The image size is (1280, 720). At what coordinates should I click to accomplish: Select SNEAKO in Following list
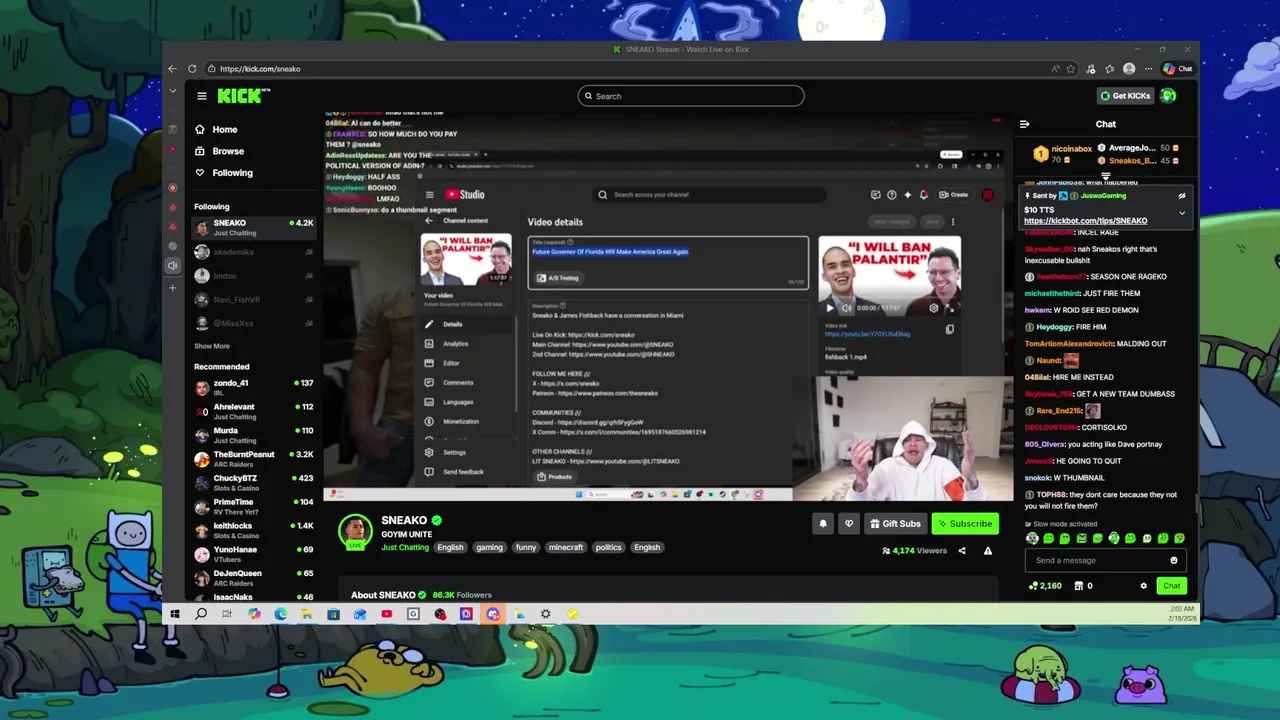[252, 227]
